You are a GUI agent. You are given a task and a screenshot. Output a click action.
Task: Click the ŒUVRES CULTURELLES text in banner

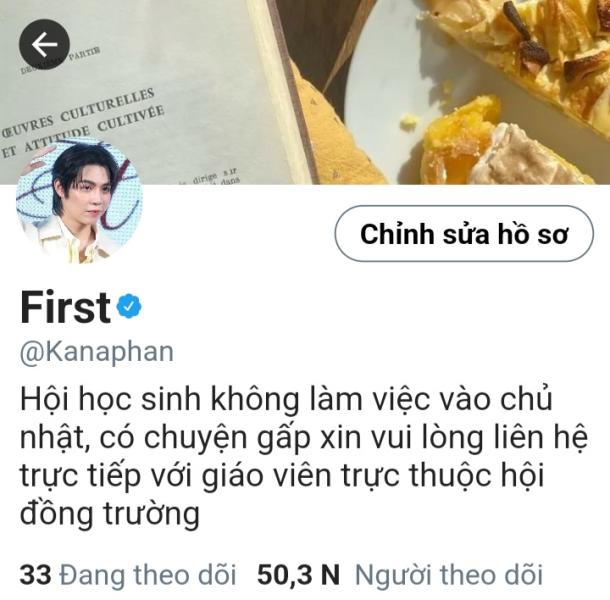tap(79, 113)
